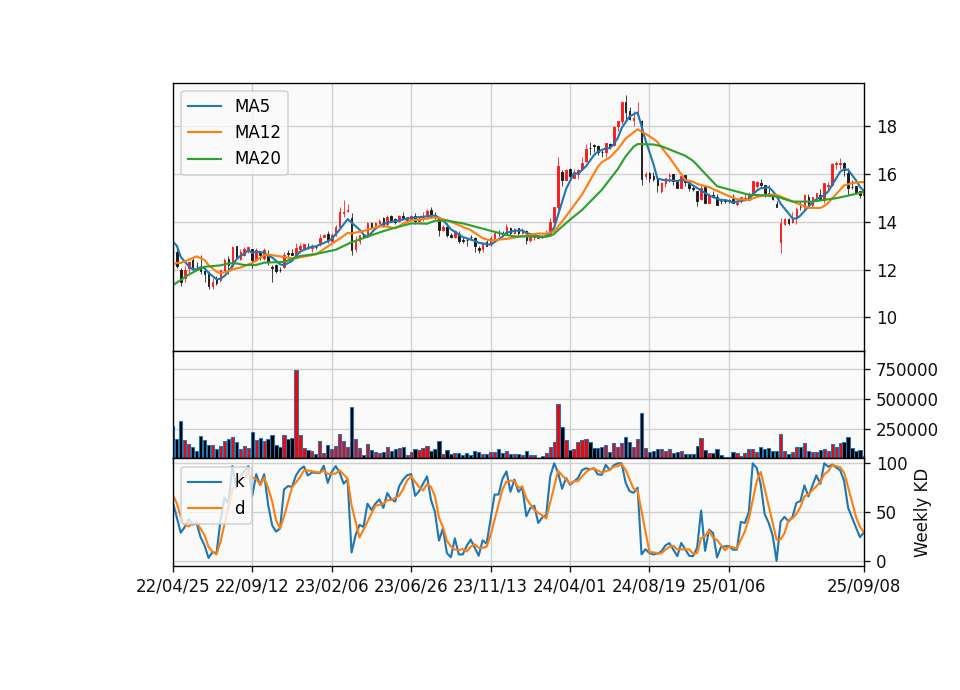Click the Weekly KD axis title
960x690 pixels.
click(921, 514)
